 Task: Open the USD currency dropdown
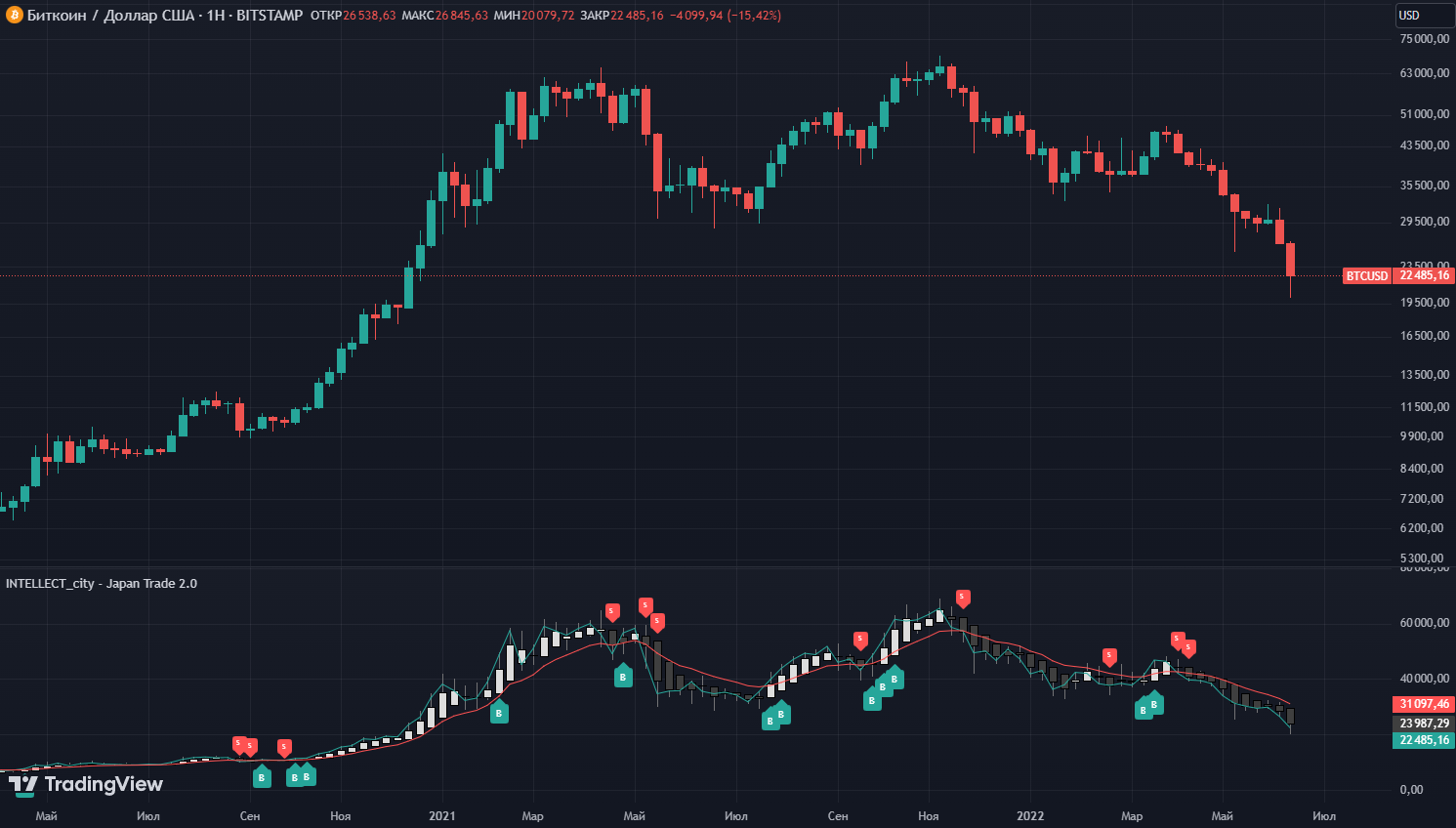point(1423,16)
